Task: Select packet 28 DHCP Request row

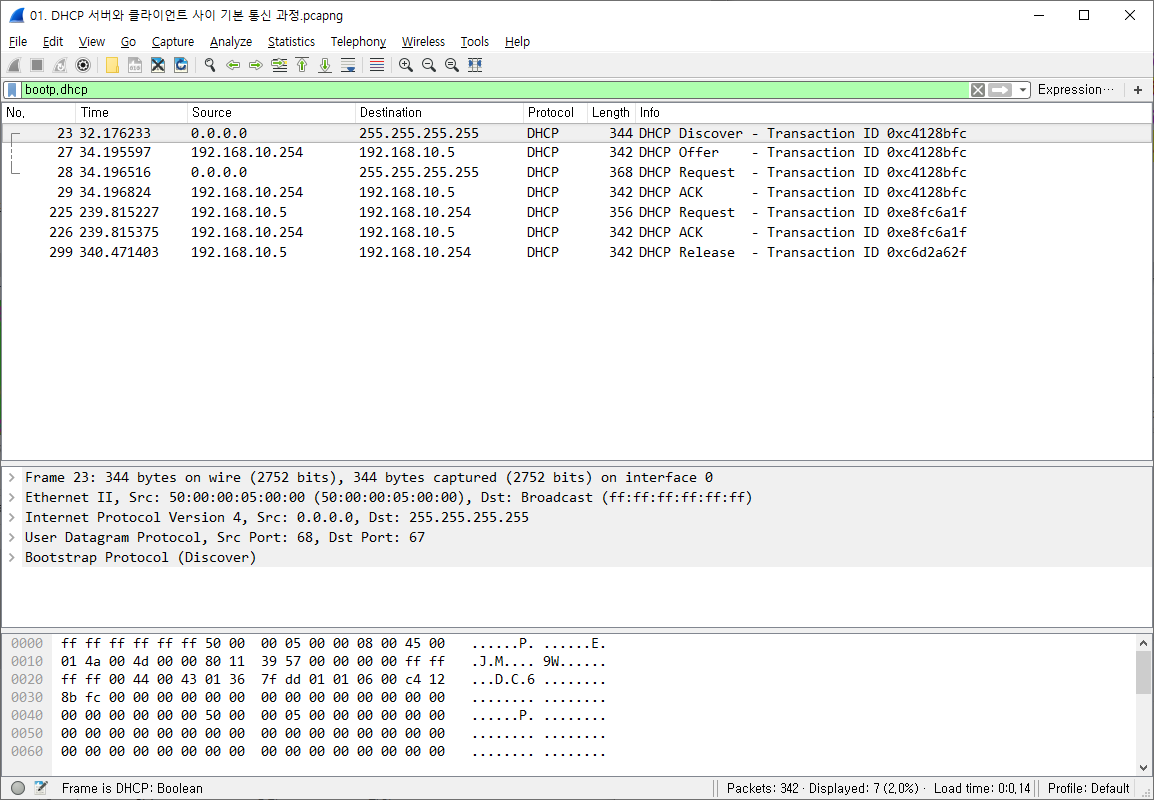Action: [577, 172]
